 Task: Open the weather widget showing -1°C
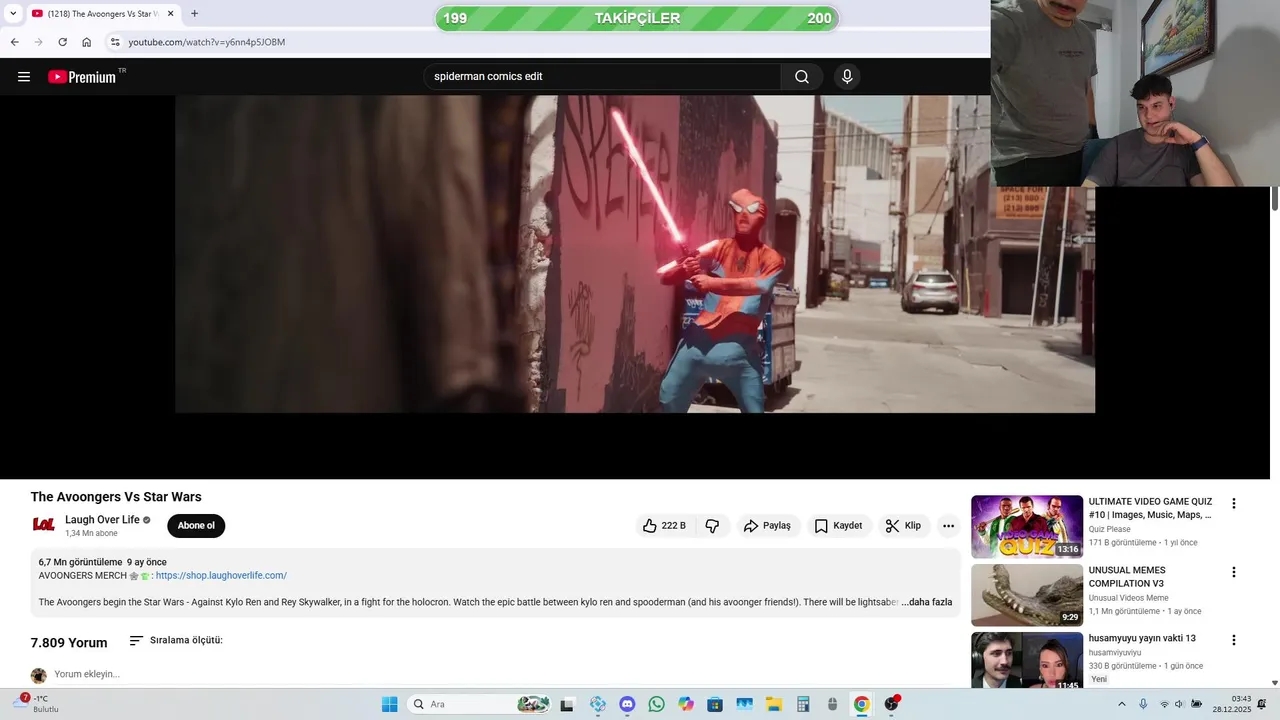(38, 704)
